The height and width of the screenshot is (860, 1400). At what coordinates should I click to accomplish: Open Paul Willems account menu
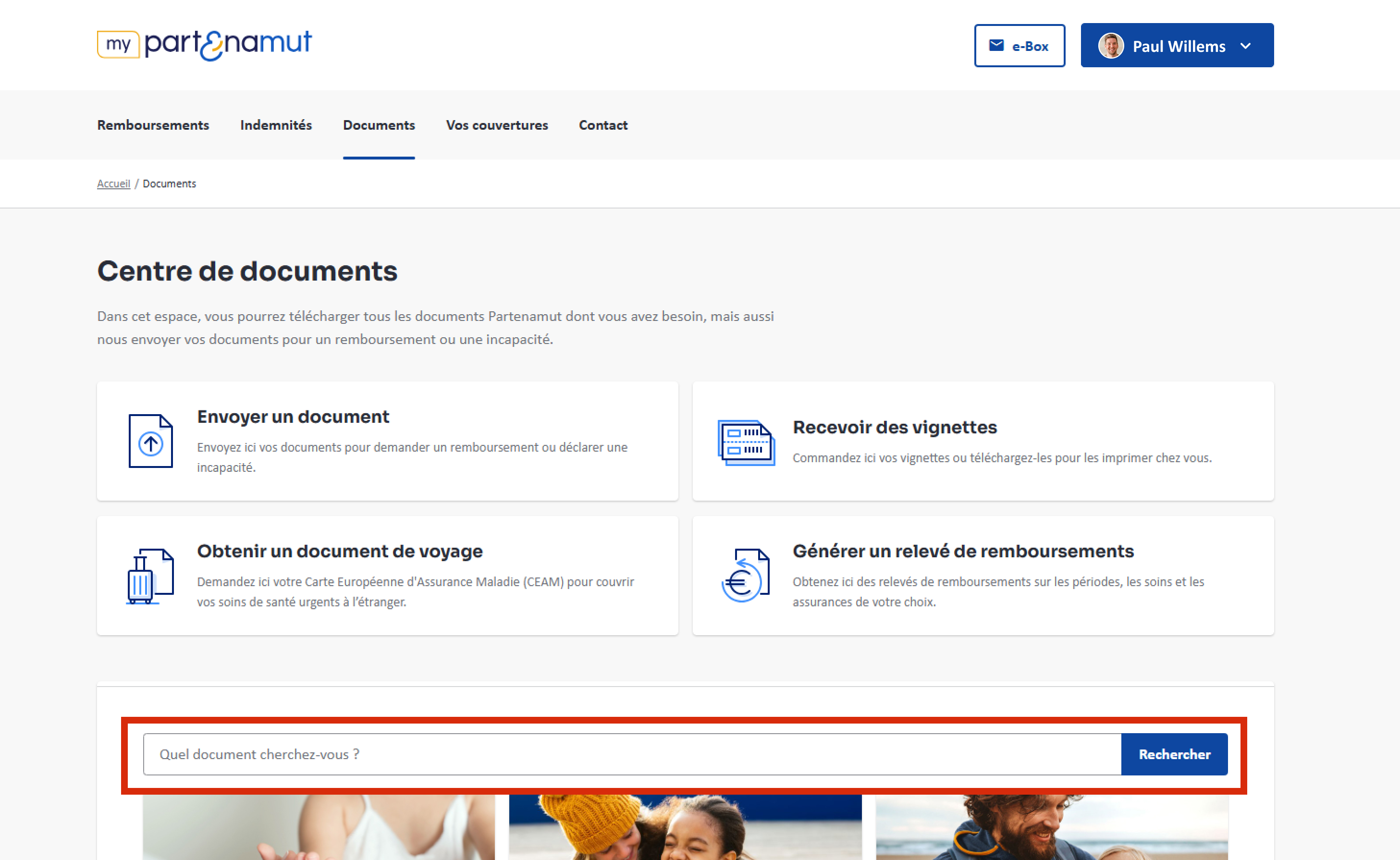pyautogui.click(x=1177, y=46)
